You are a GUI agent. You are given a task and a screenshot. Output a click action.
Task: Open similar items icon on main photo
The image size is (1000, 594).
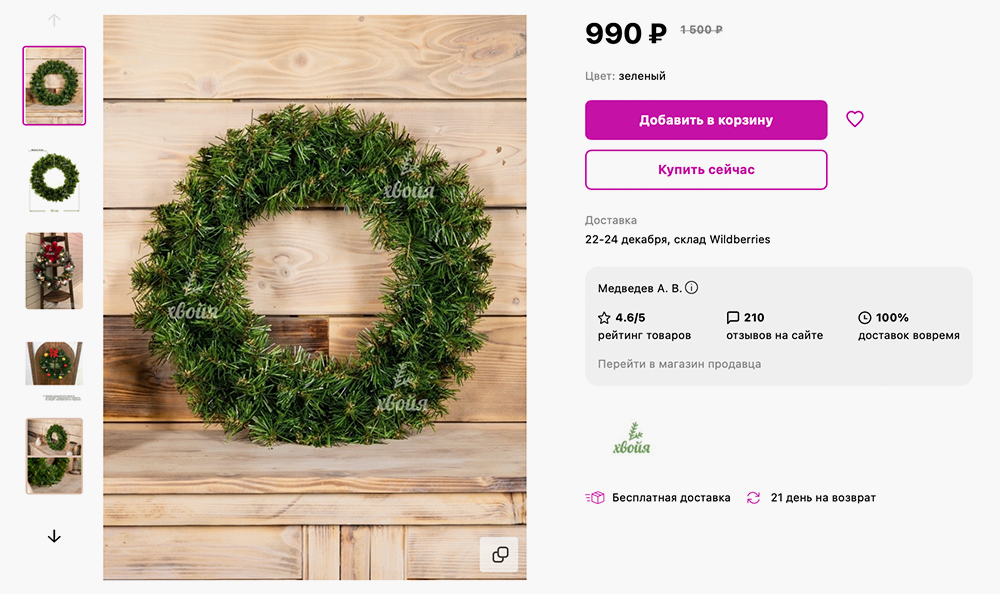pos(499,554)
